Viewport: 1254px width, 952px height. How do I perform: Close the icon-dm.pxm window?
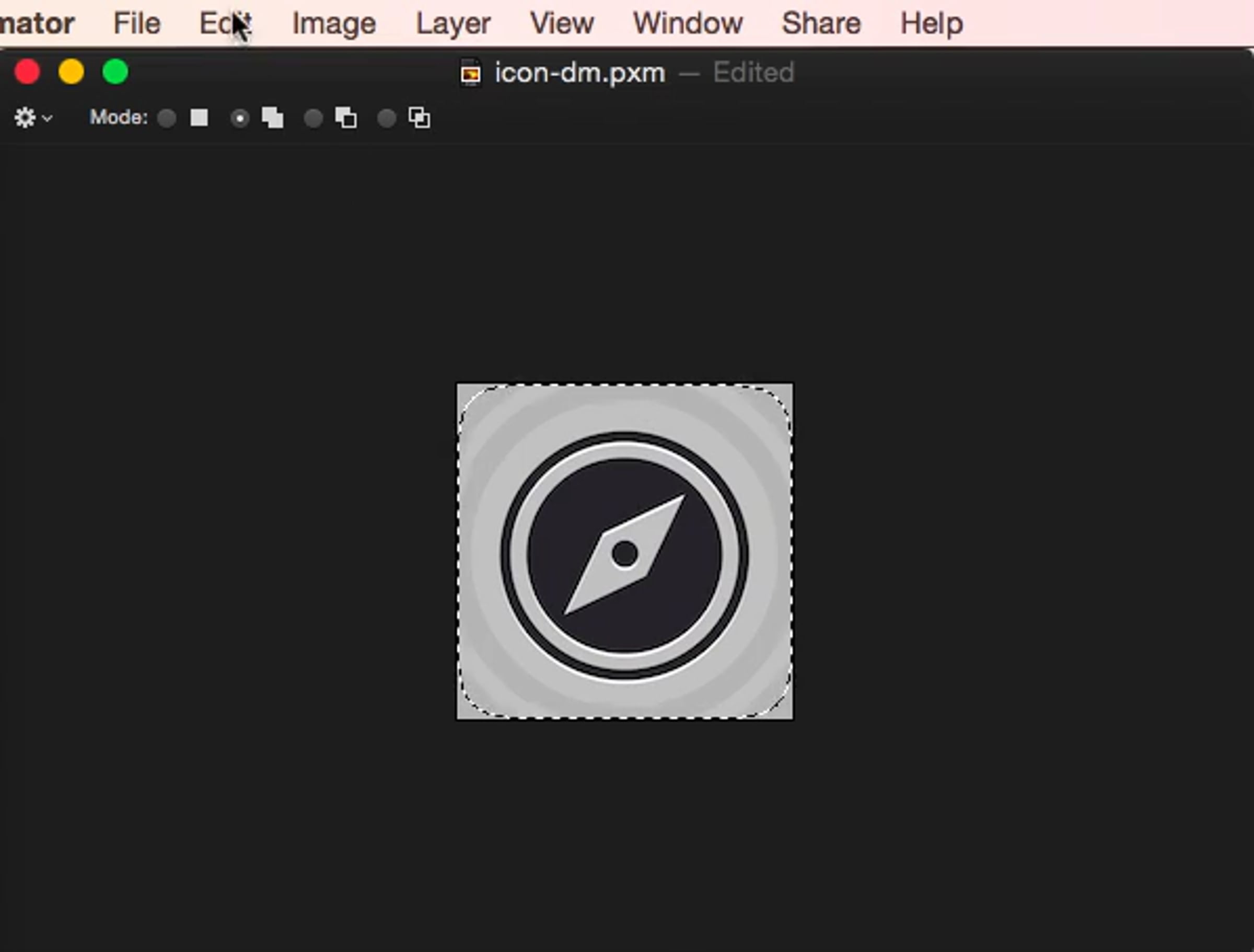pyautogui.click(x=27, y=73)
